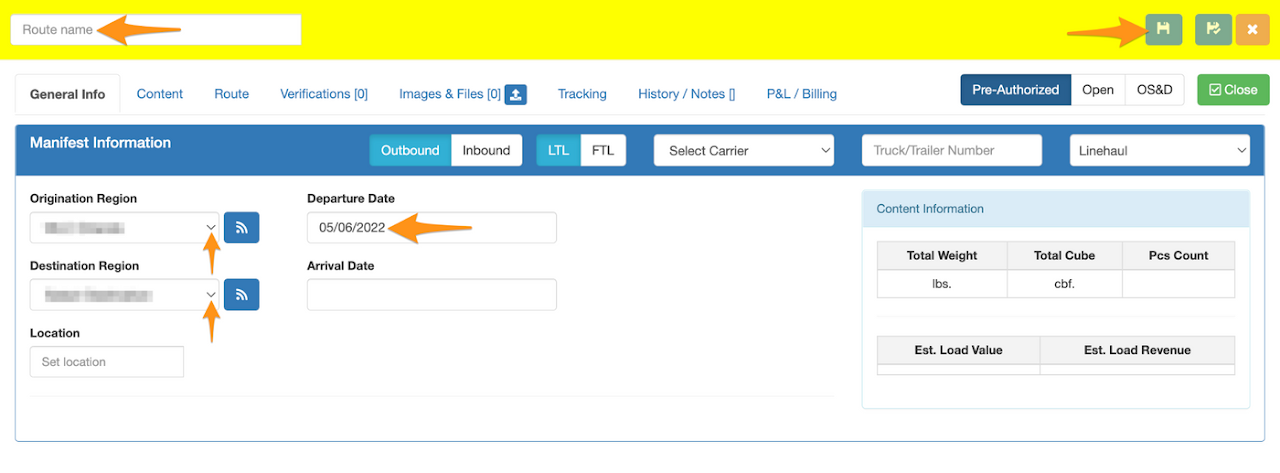The image size is (1280, 473).
Task: Click the Manifest Information heading
Action: click(x=100, y=143)
